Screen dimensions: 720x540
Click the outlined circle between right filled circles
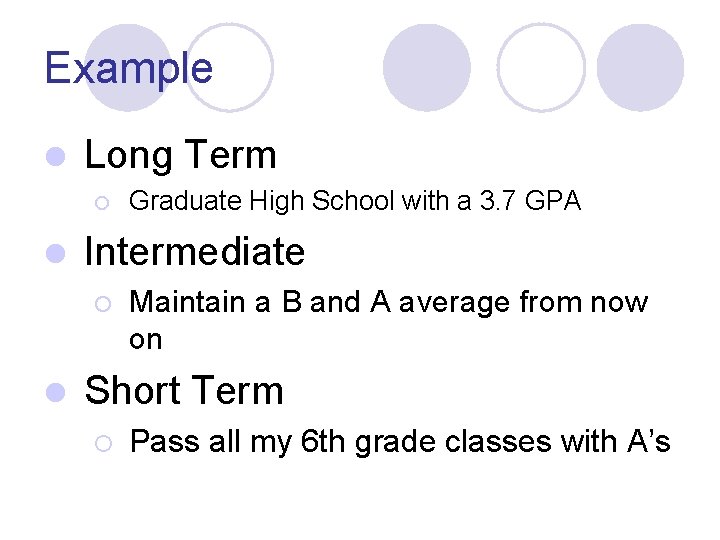tap(541, 67)
